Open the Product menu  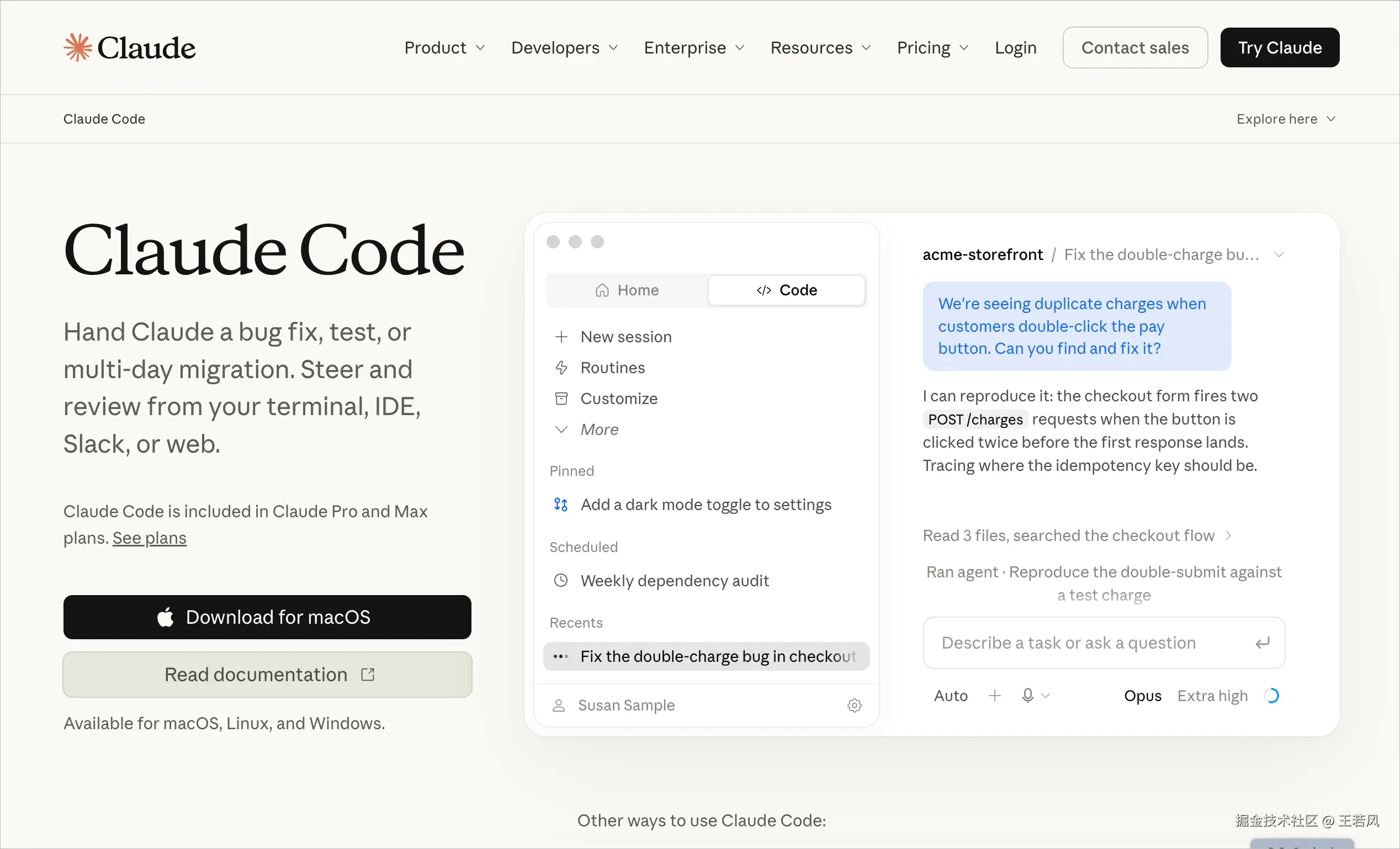point(444,47)
